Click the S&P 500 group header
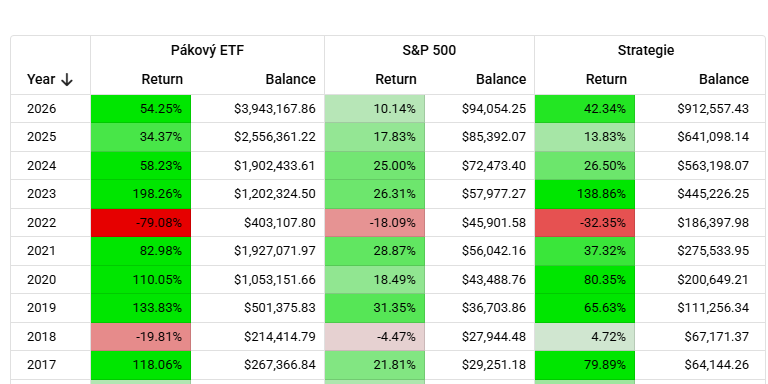768x384 pixels. point(429,50)
